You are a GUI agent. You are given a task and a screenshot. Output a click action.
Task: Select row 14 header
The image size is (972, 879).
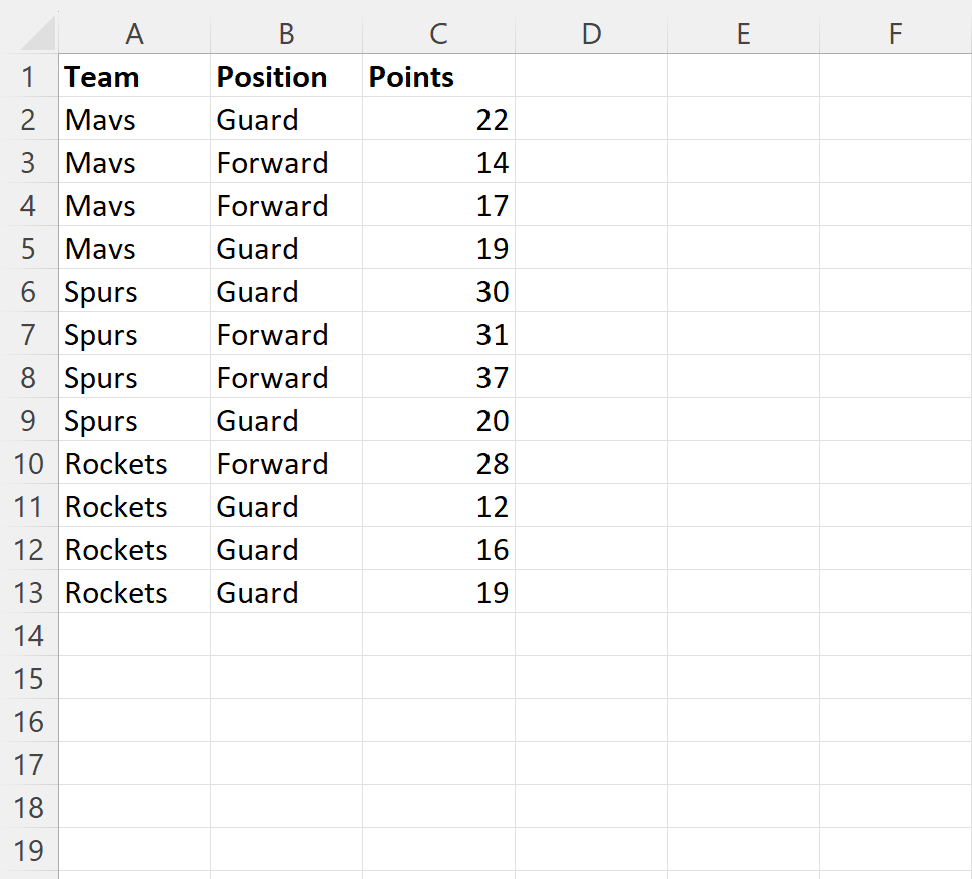tap(29, 635)
